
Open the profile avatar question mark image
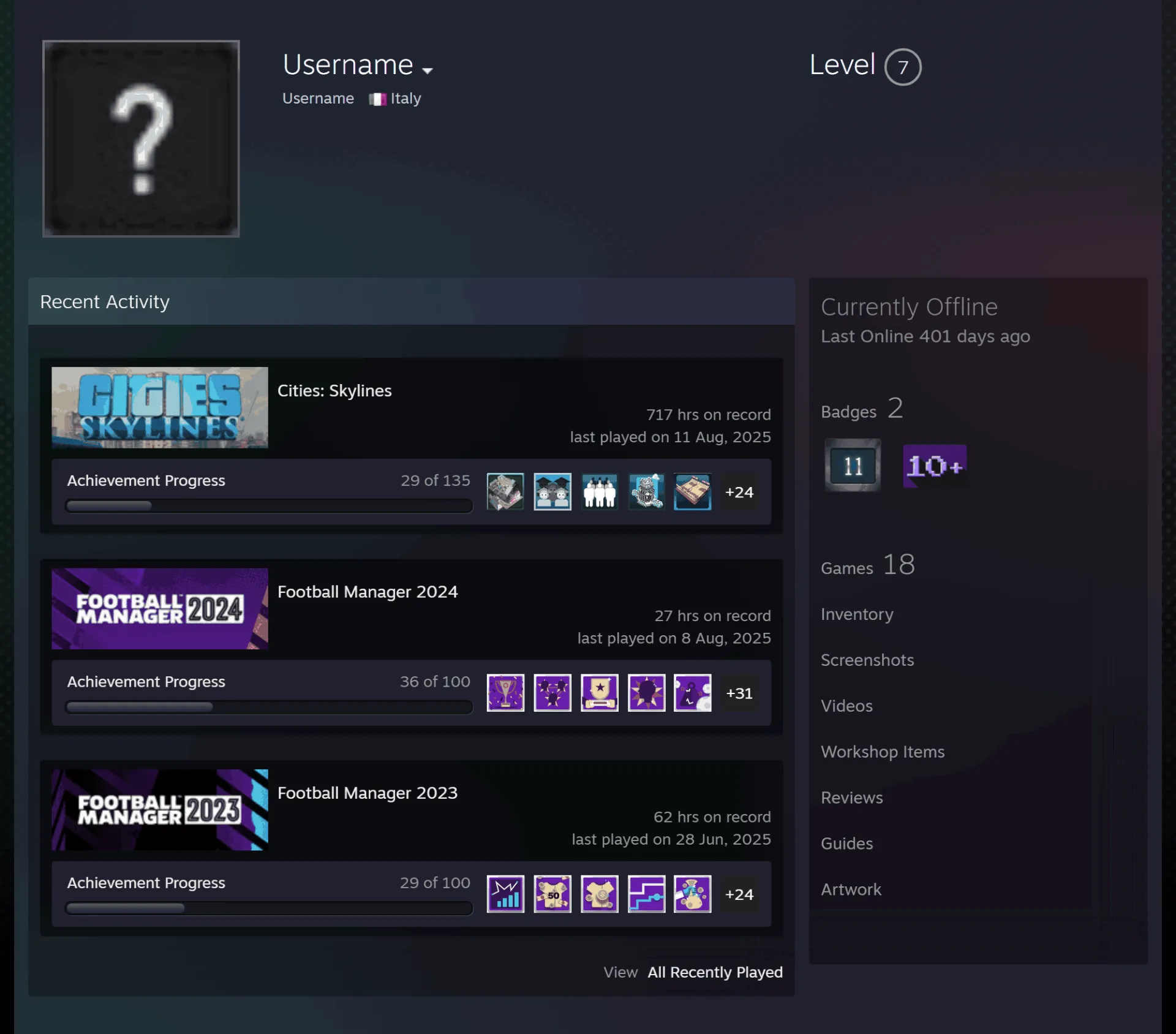(x=141, y=138)
